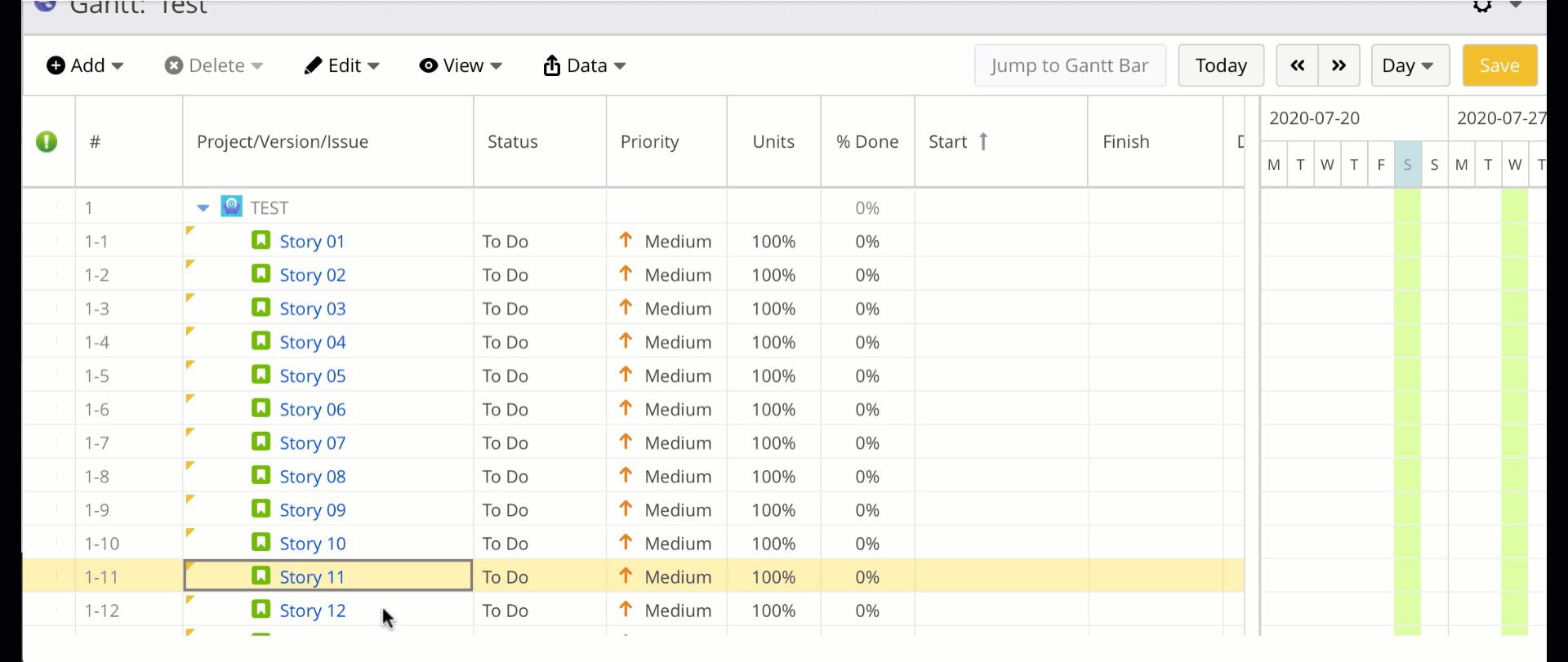Viewport: 1568px width, 662px height.
Task: Open the Story 03 issue link
Action: (x=312, y=309)
